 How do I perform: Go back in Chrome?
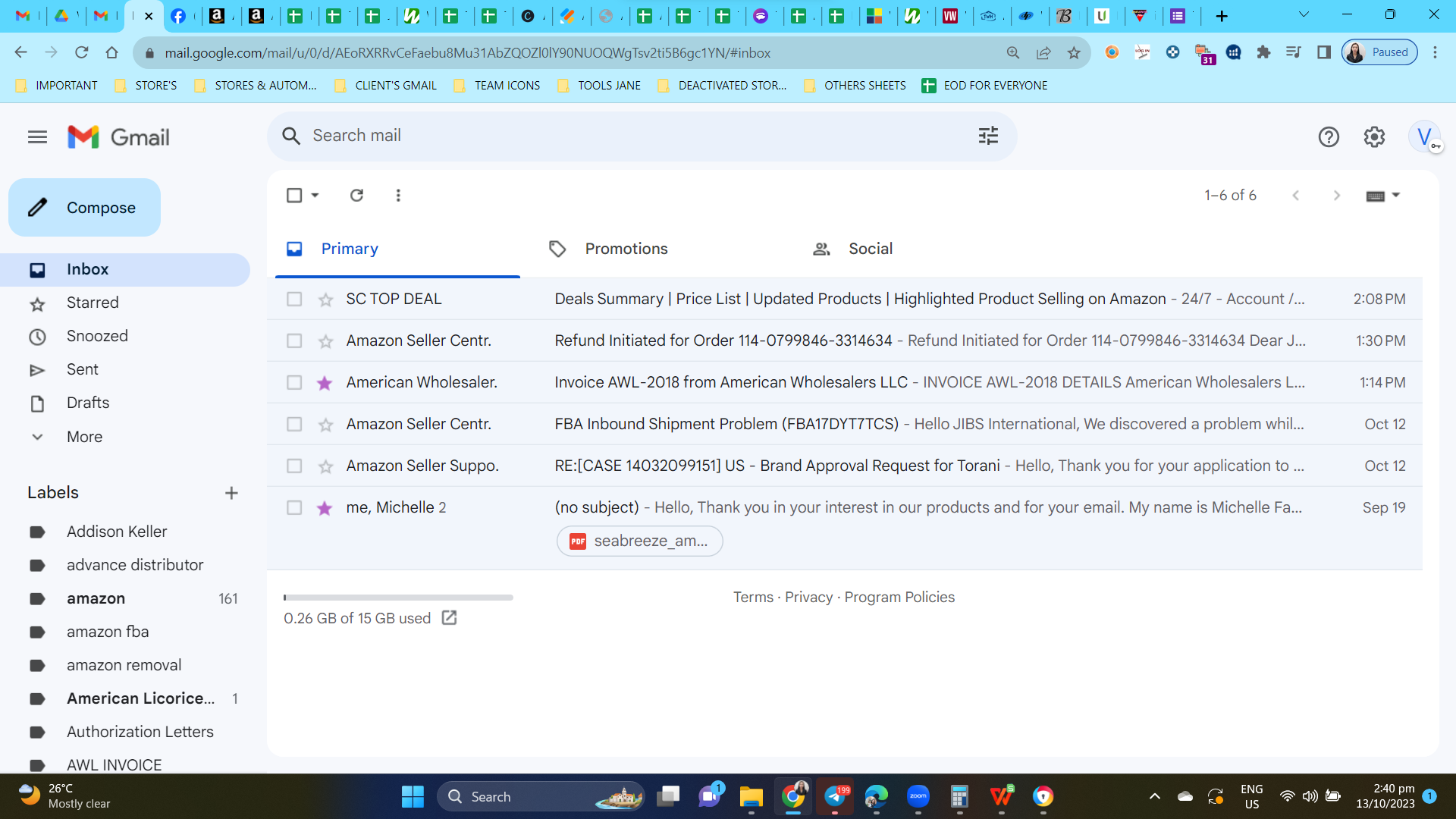click(21, 52)
